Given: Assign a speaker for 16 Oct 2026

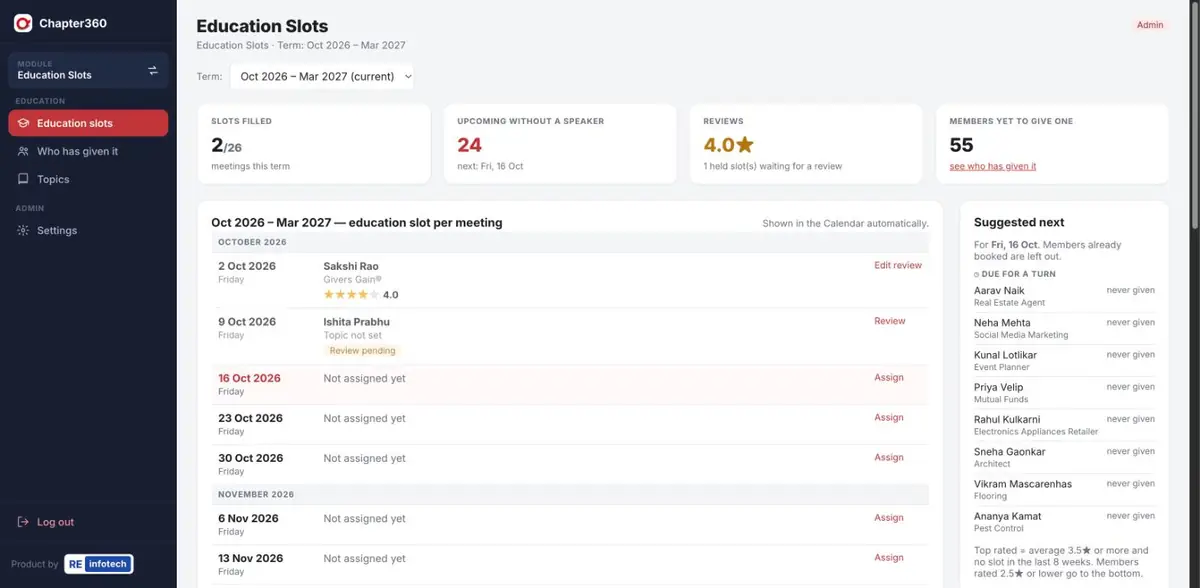Looking at the screenshot, I should 889,377.
